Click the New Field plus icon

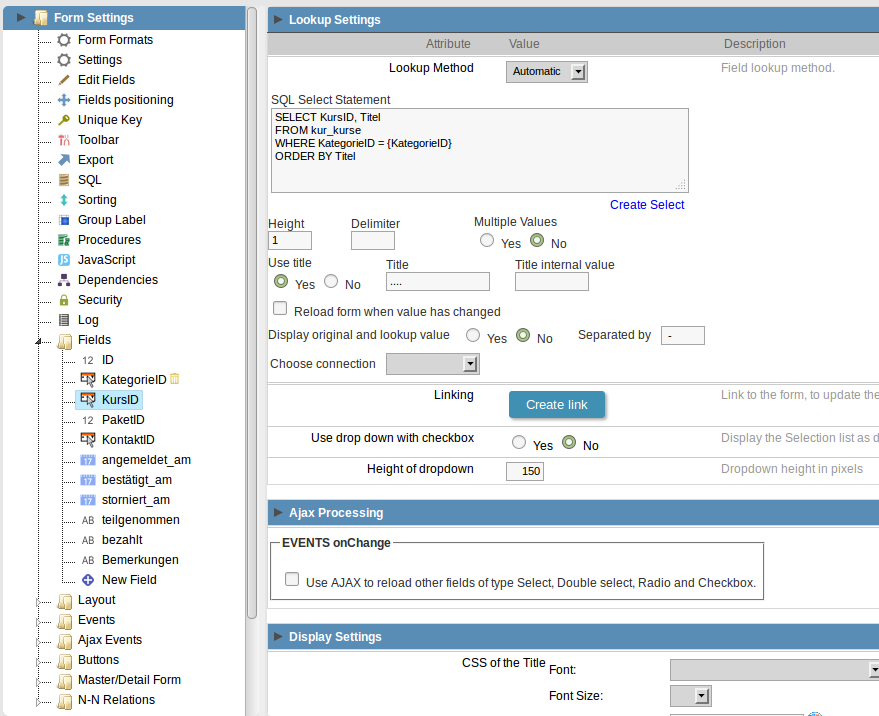click(88, 580)
